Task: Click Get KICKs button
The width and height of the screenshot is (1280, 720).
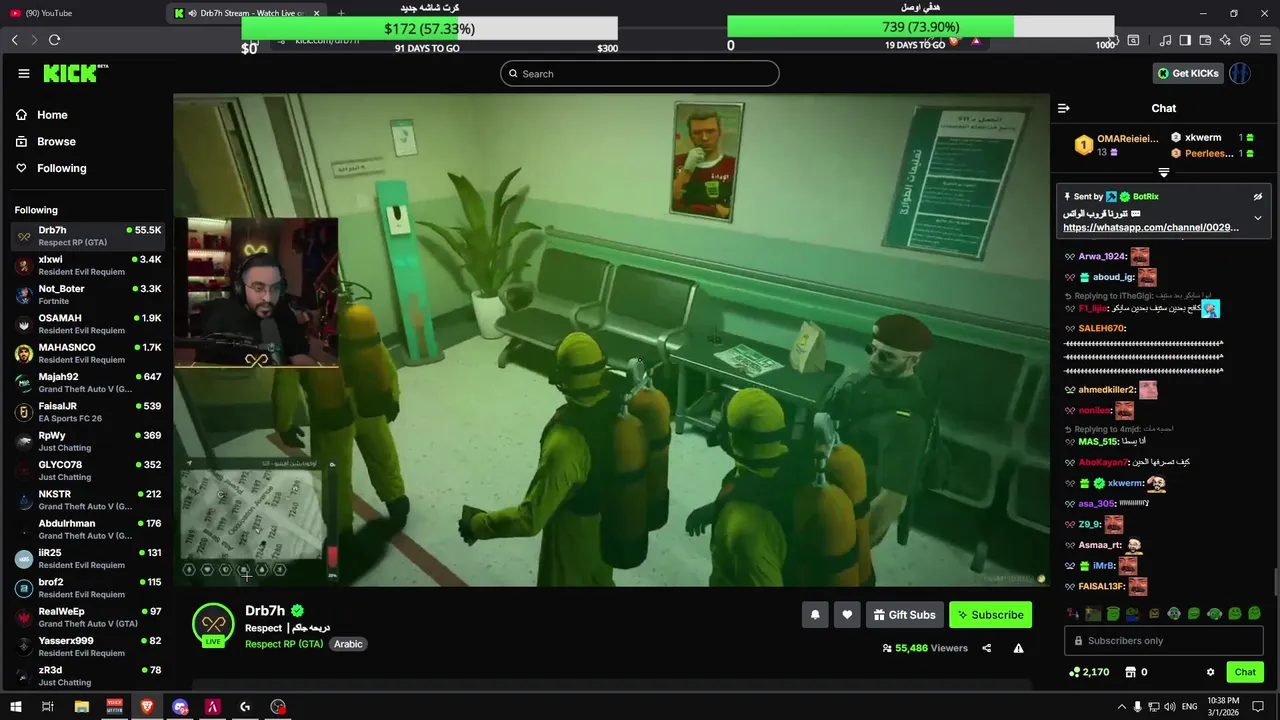Action: tap(1188, 73)
